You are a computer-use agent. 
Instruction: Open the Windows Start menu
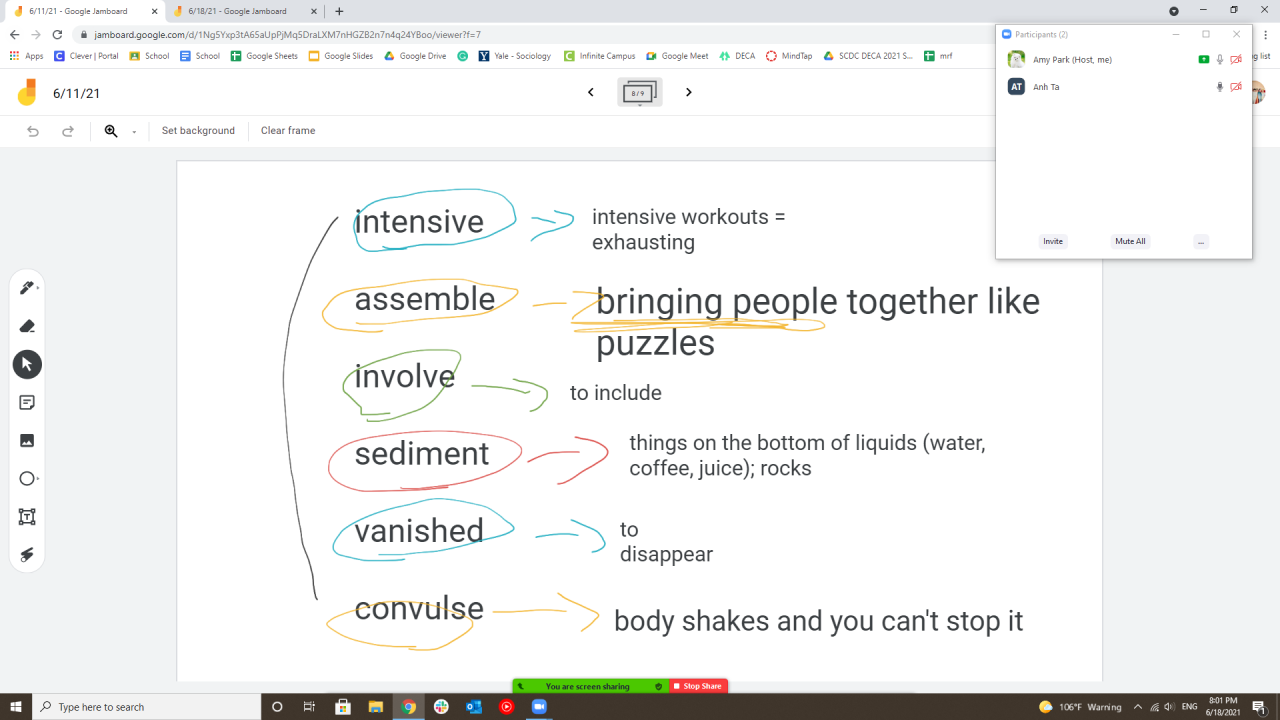pyautogui.click(x=16, y=707)
